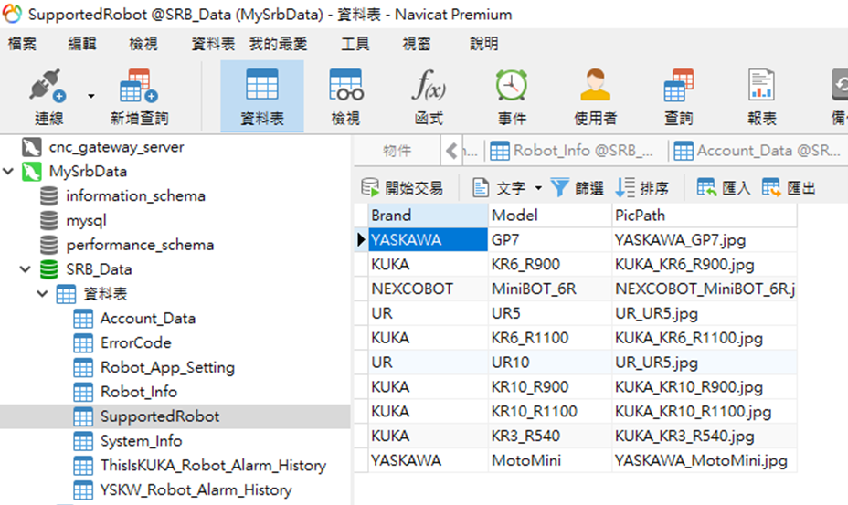The height and width of the screenshot is (505, 848).
Task: Click the Export (匯出) button
Action: coord(789,188)
